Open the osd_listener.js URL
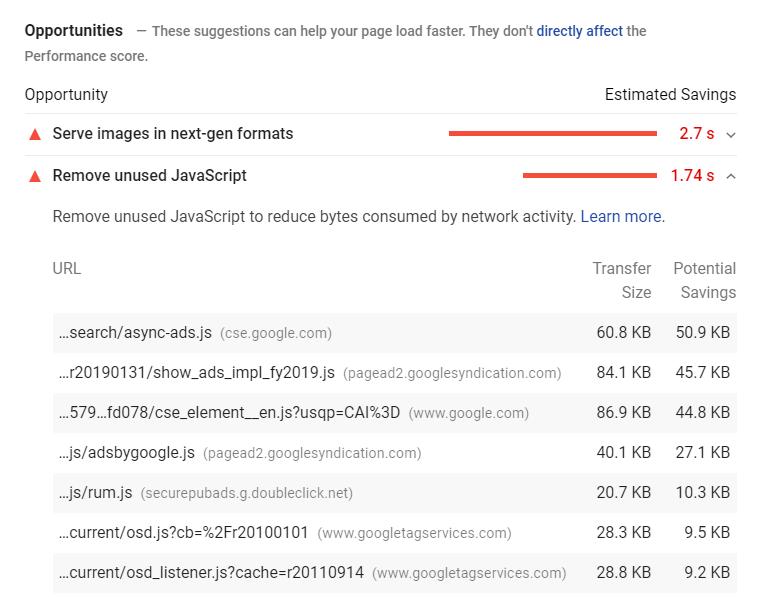This screenshot has width=769, height=603. (211, 573)
